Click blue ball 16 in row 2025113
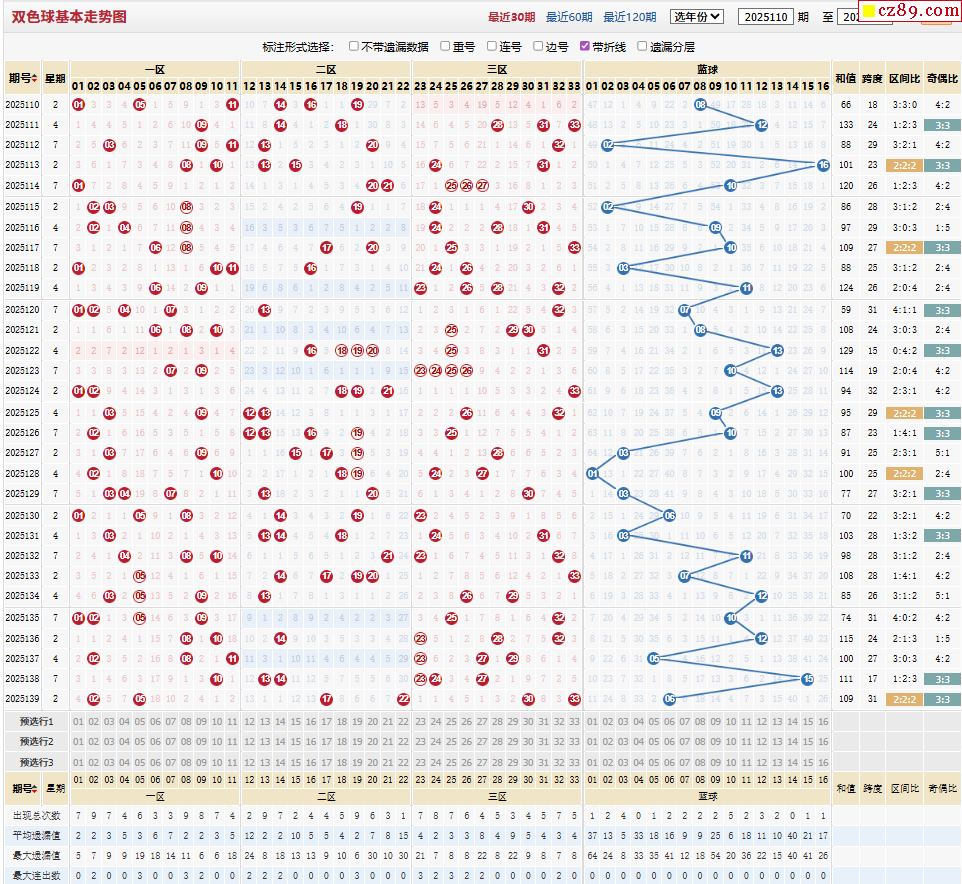The image size is (962, 884). [823, 165]
